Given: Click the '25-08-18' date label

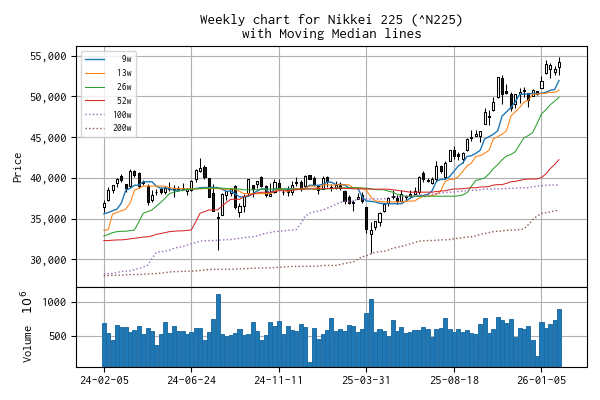Looking at the screenshot, I should coord(454,380).
